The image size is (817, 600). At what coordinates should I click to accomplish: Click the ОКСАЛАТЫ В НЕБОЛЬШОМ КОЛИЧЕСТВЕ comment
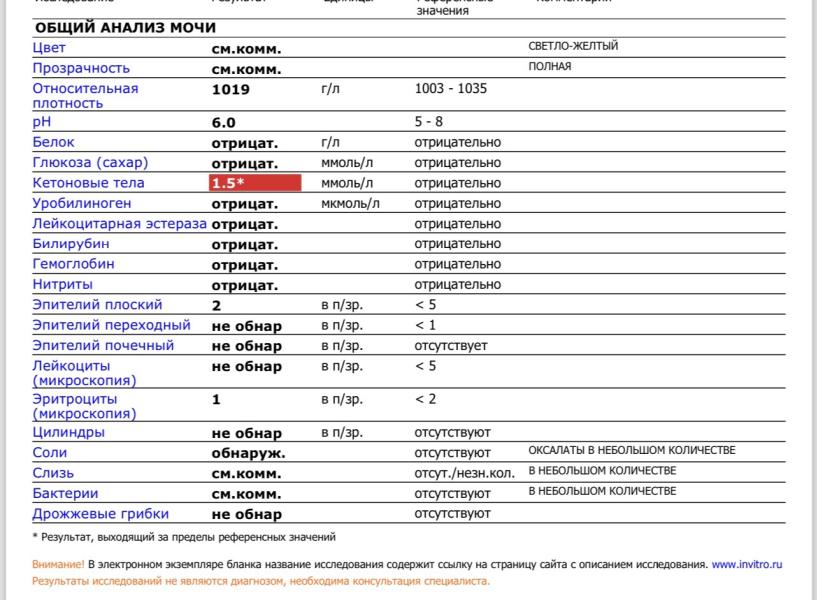click(632, 450)
